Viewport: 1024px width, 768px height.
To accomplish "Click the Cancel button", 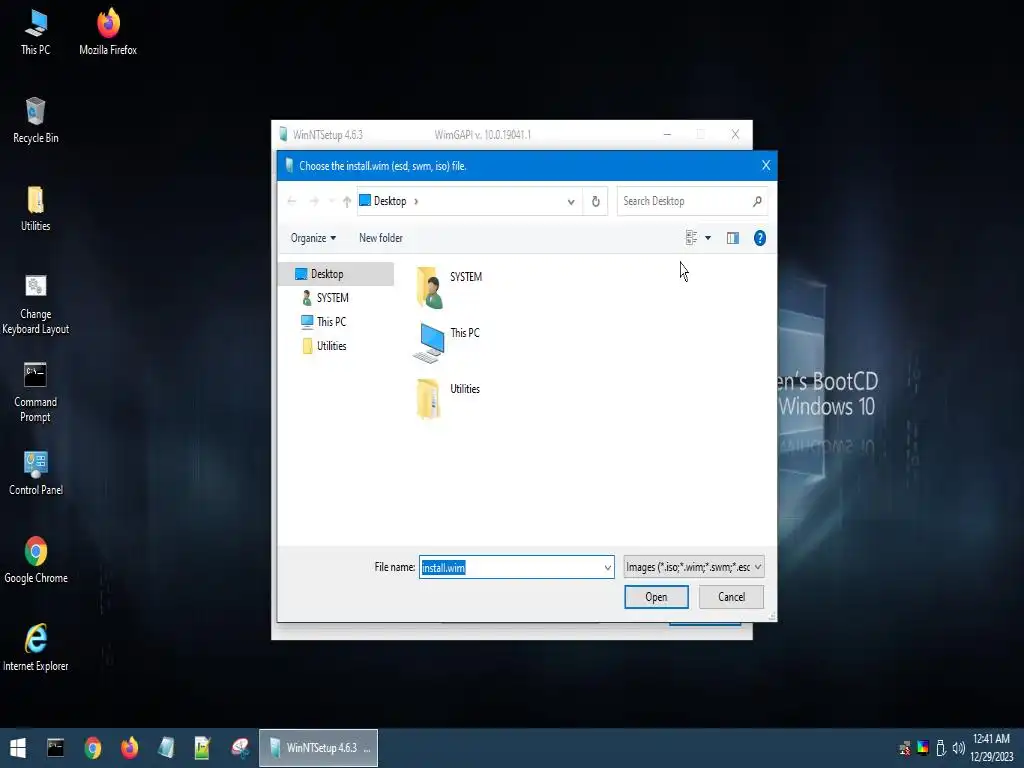I will (x=731, y=597).
